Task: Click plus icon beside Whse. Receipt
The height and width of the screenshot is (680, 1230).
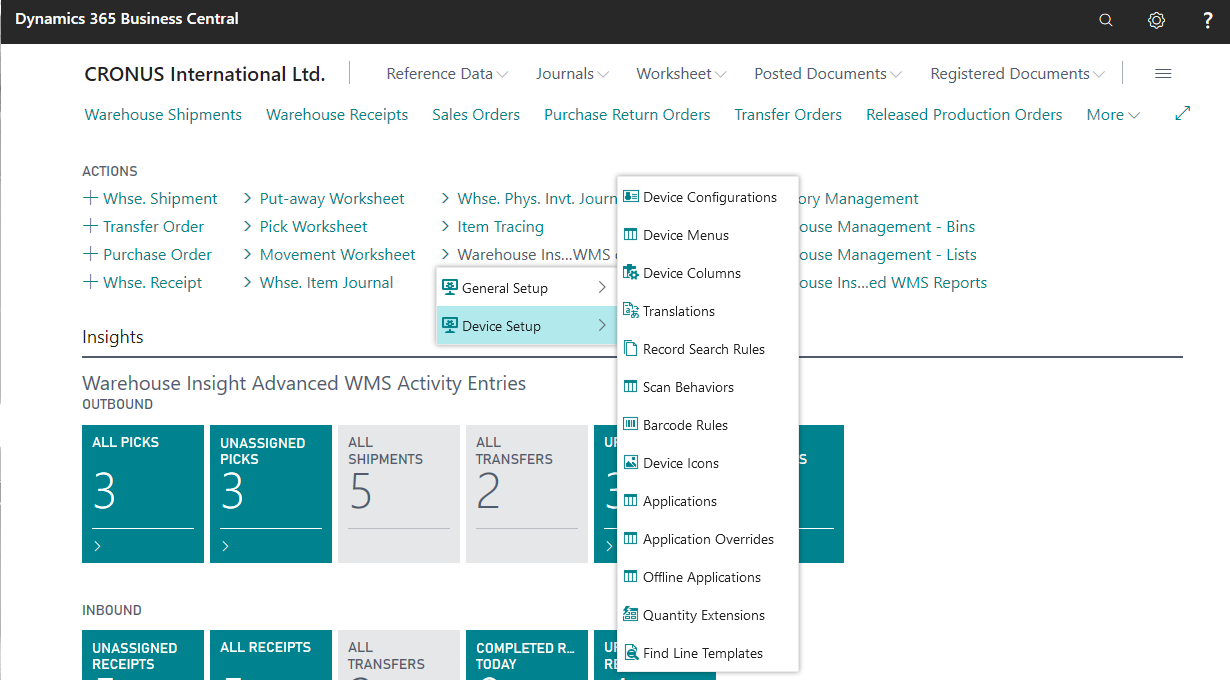Action: [x=91, y=282]
